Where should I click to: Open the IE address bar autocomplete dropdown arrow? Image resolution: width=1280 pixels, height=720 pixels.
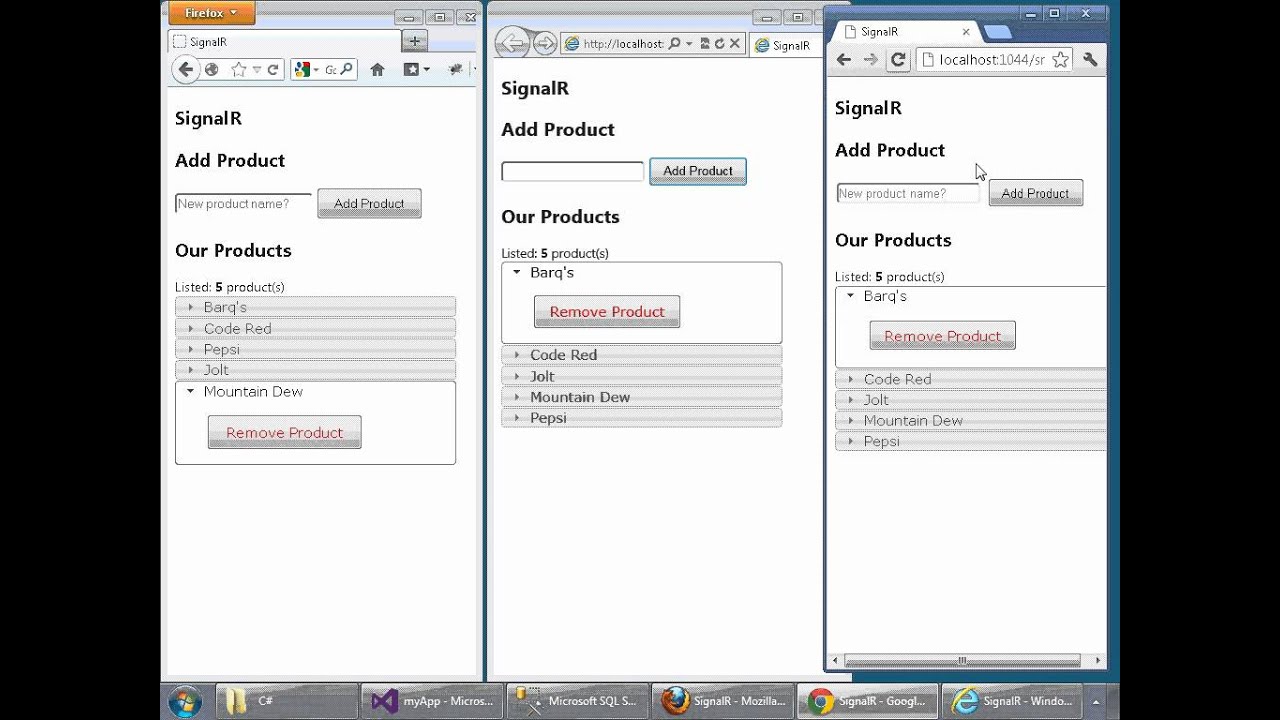(x=689, y=44)
